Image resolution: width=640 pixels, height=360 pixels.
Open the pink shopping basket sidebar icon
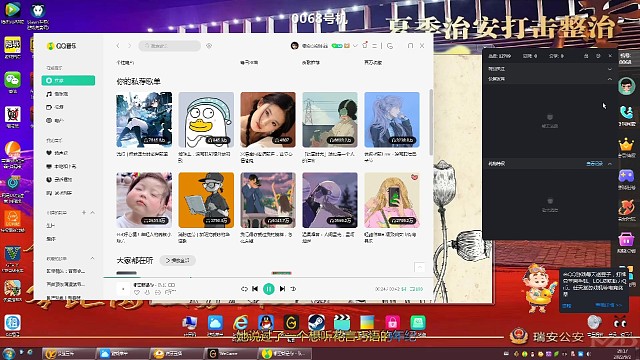(x=626, y=239)
